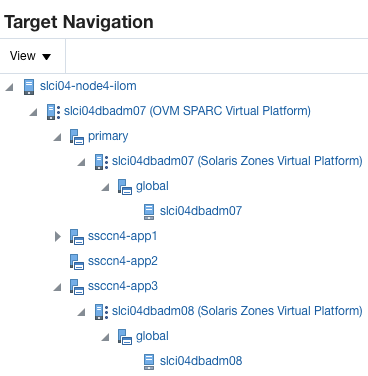Viewport: 368px width, 376px height.
Task: Expand the ssccn4-app1 tree node
Action: tap(58, 237)
